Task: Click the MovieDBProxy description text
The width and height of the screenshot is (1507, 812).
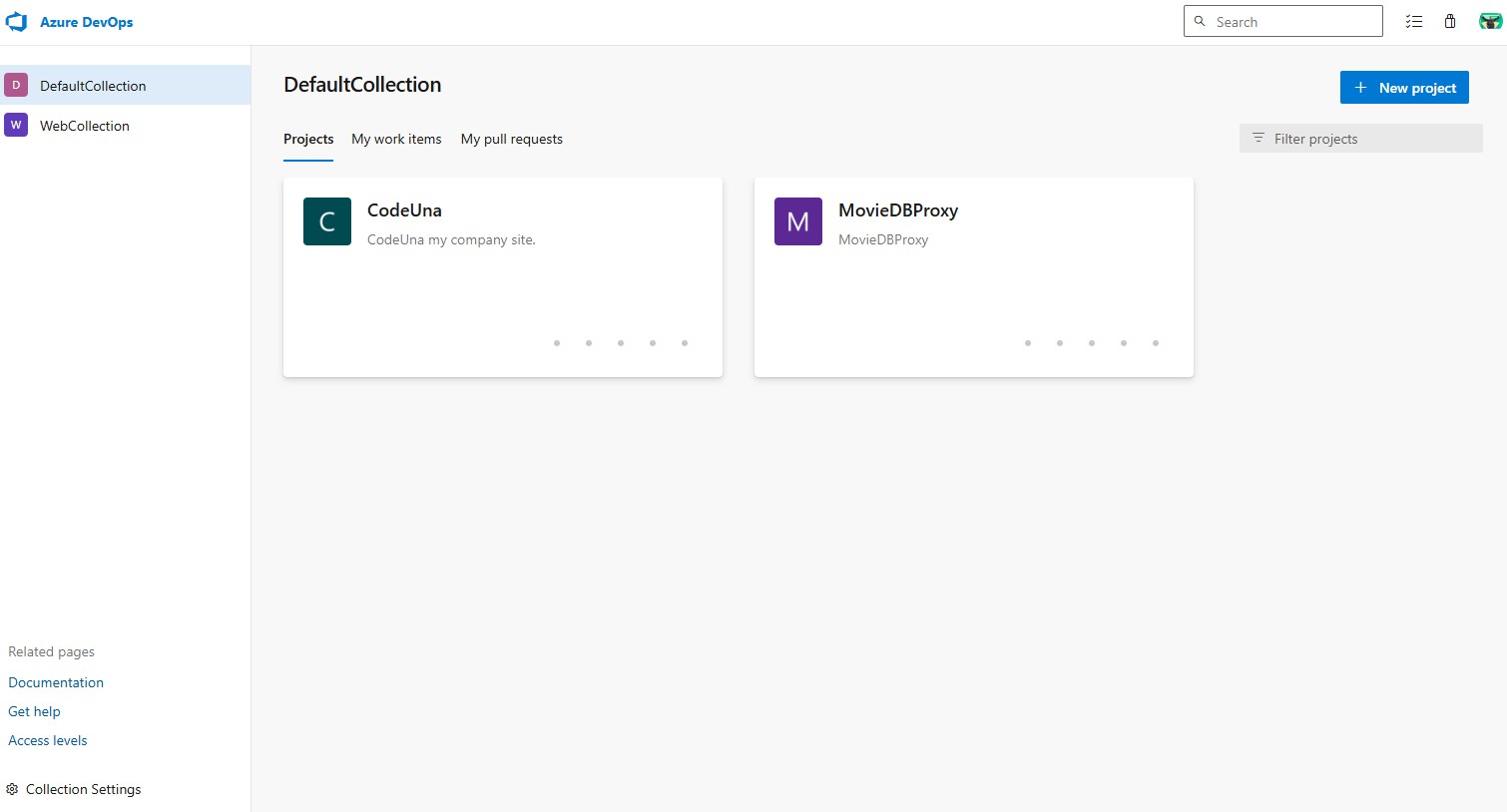Action: coord(883,239)
